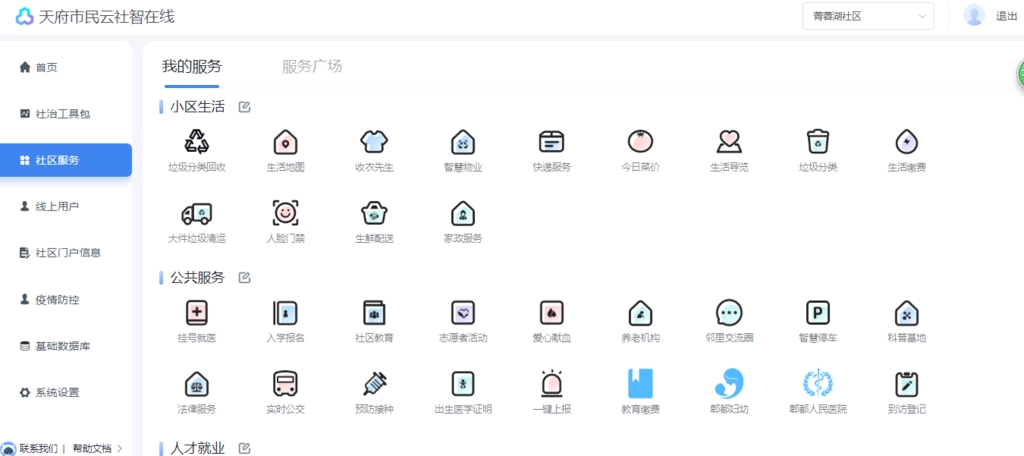The width and height of the screenshot is (1024, 456).
Task: Select the 我的服务 tab
Action: click(x=192, y=67)
